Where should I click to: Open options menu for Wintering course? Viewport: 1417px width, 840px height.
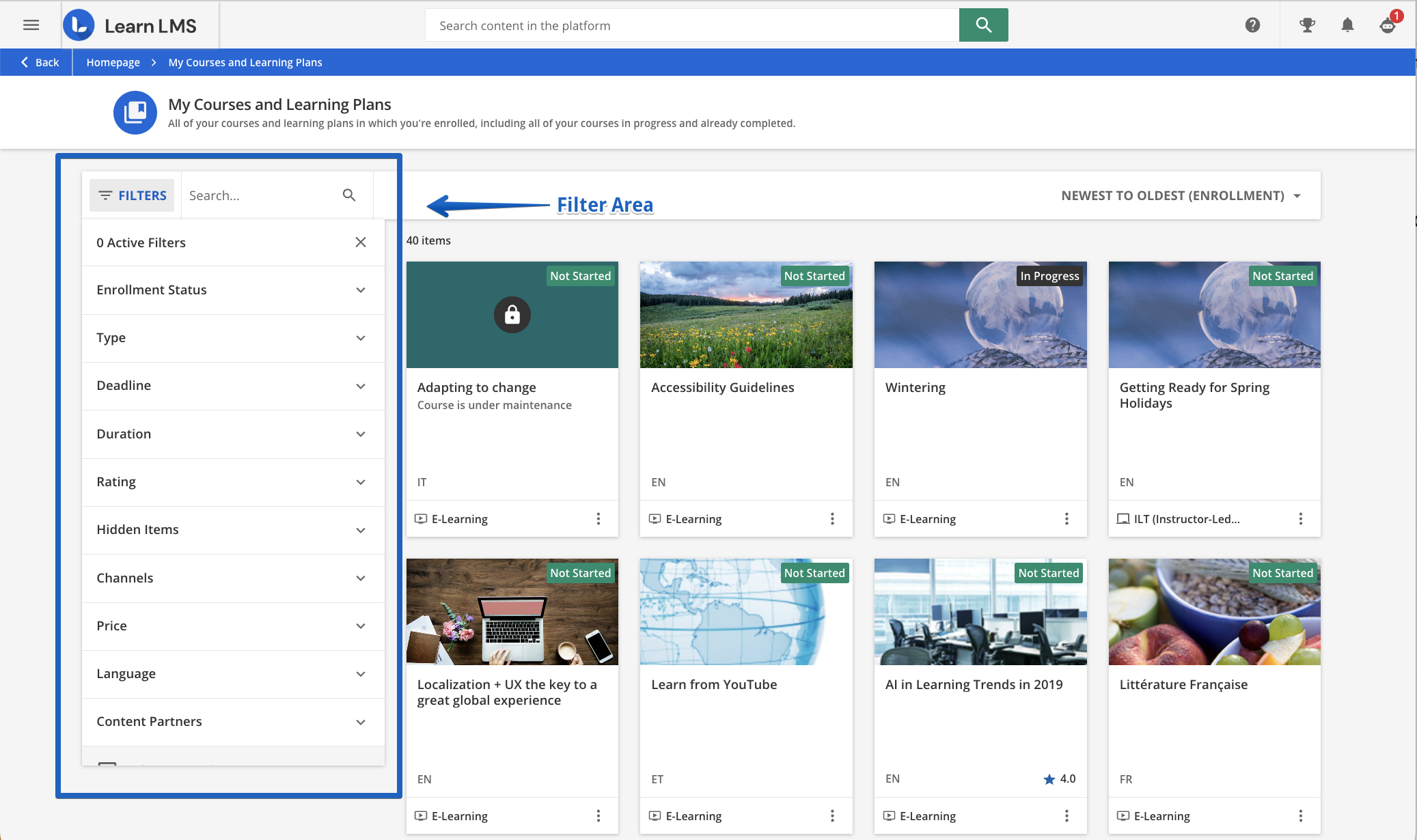pyautogui.click(x=1066, y=519)
